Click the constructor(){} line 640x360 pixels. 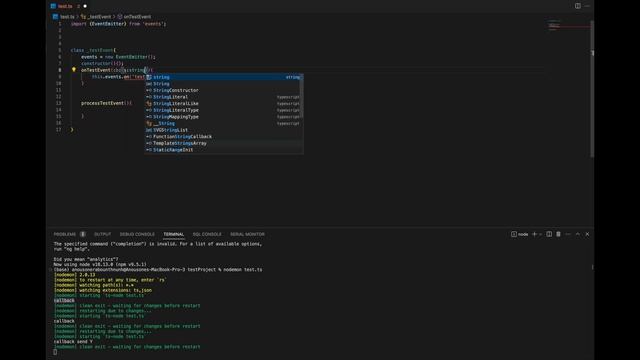coord(102,64)
